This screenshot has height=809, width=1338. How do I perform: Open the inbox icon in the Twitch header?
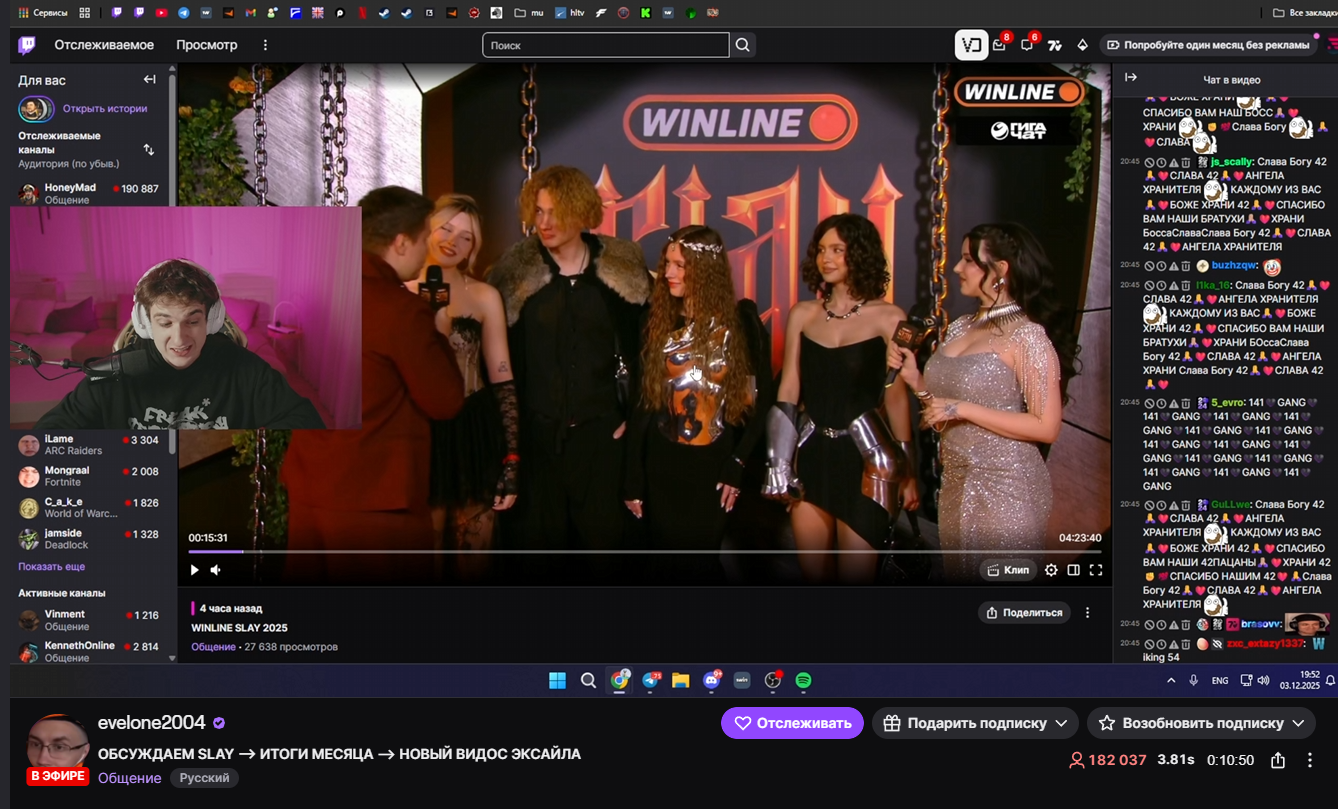(999, 45)
